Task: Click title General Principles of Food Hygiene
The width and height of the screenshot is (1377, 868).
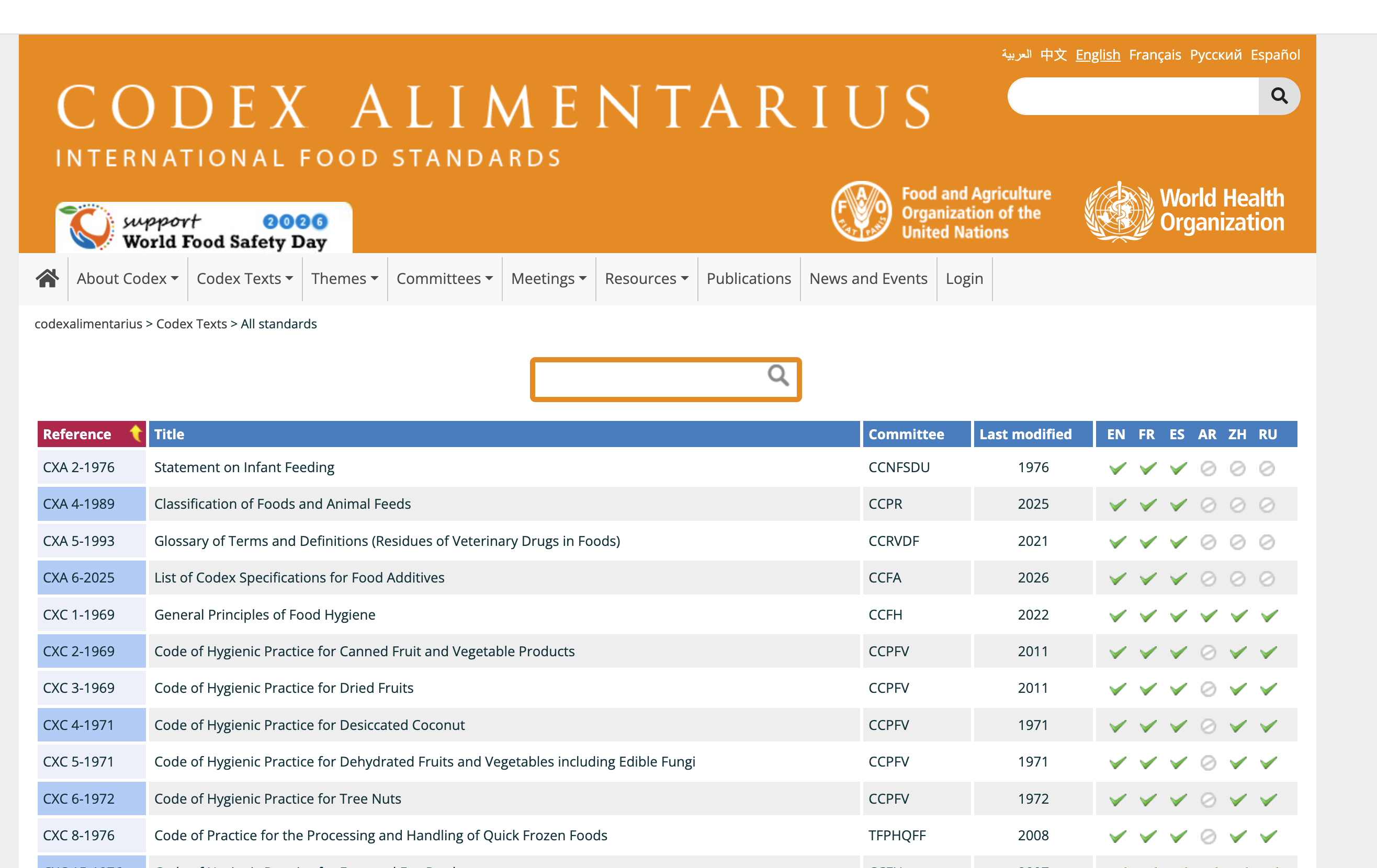Action: pyautogui.click(x=265, y=615)
